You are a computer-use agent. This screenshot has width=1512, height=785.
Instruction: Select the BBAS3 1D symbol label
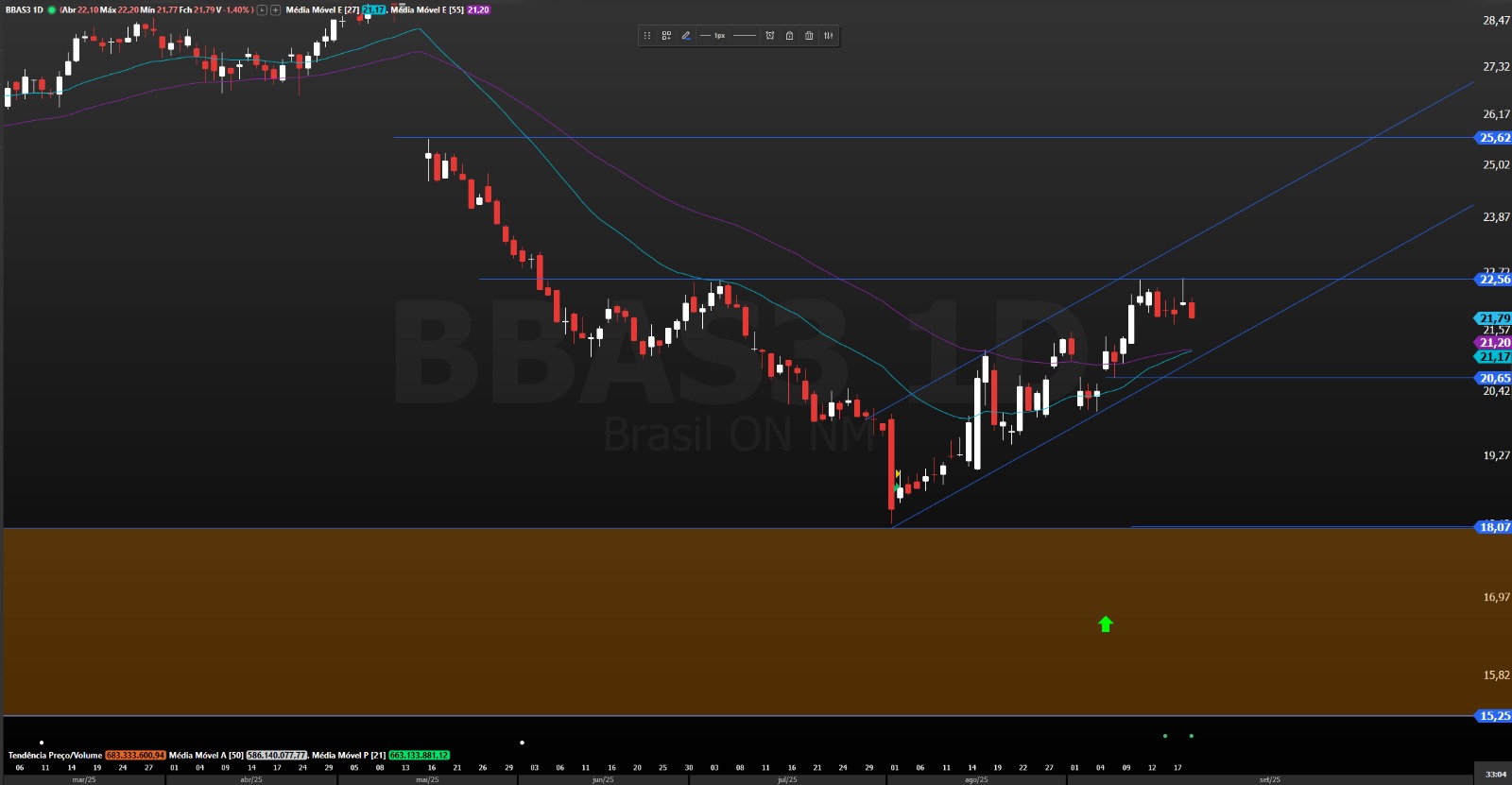[x=25, y=10]
